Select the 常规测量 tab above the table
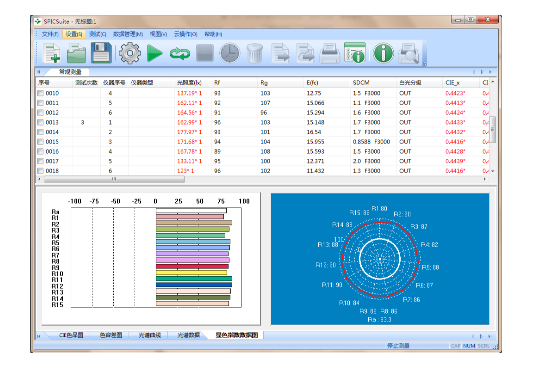 click(x=70, y=72)
